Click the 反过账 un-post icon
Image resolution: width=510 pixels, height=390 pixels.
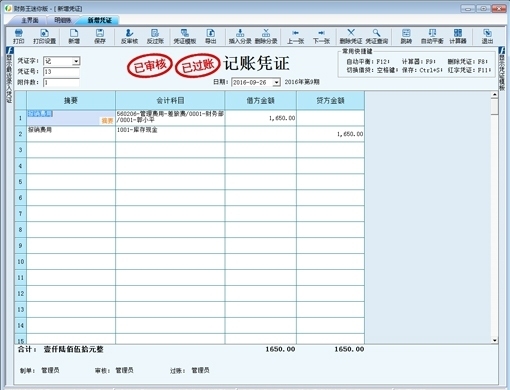(155, 36)
